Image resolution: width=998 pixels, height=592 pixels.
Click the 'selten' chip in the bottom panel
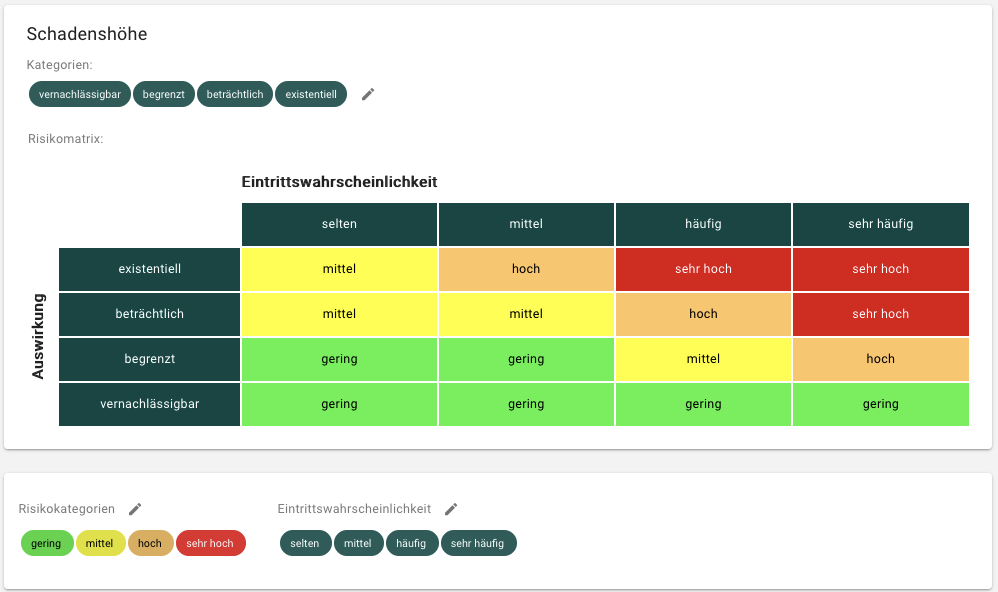305,543
